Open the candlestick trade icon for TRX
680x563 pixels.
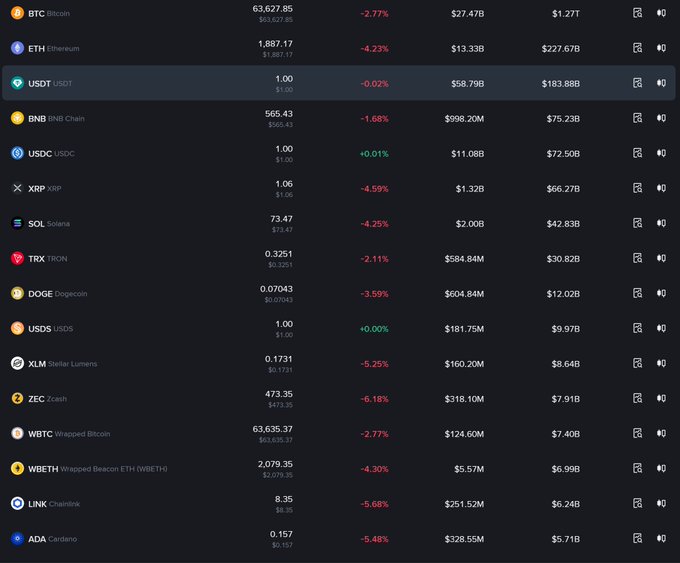tap(661, 258)
